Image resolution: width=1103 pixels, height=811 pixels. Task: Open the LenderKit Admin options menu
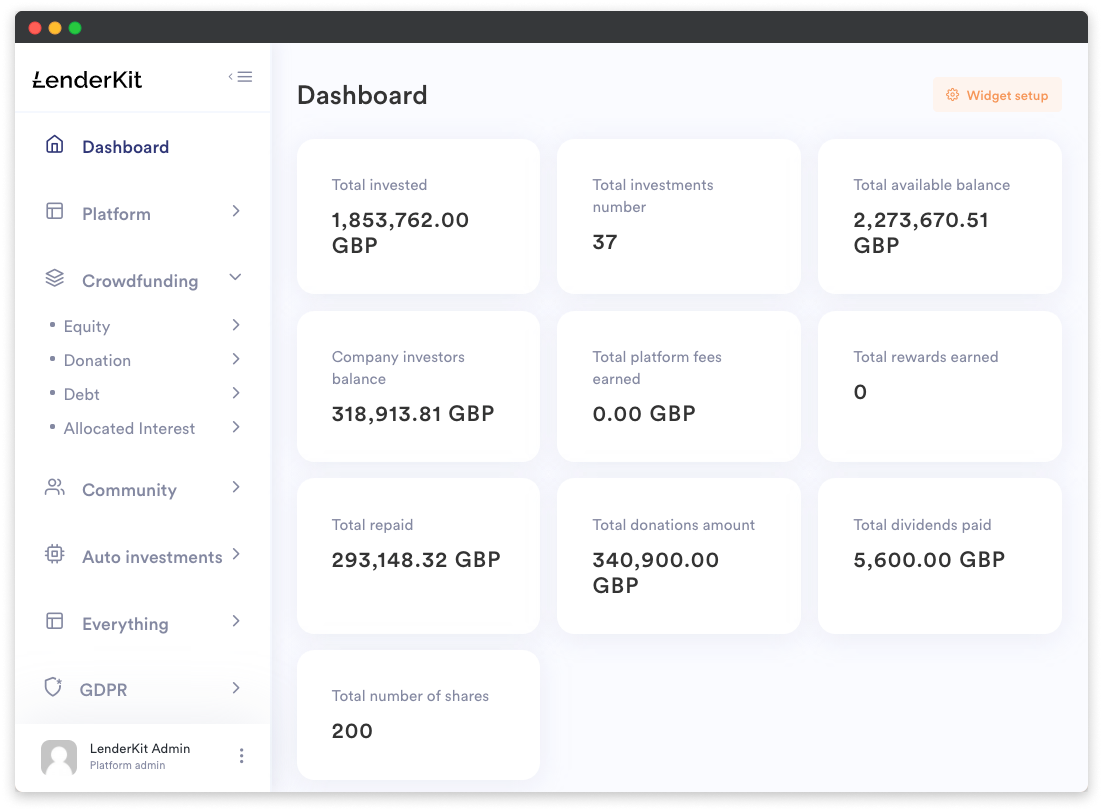[241, 756]
